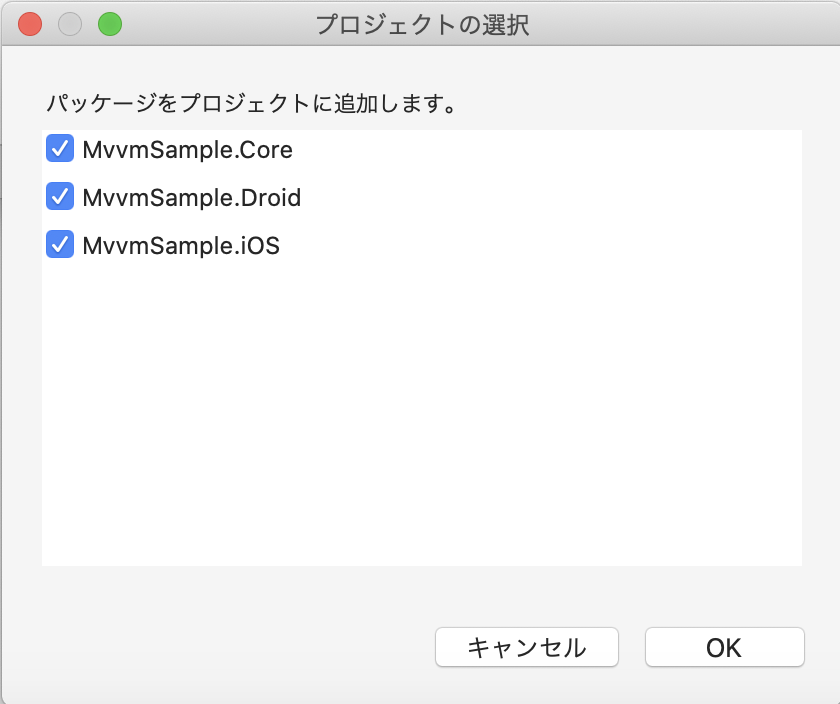
Task: Disable the MvvmSample.iOS package selection
Action: coord(60,244)
